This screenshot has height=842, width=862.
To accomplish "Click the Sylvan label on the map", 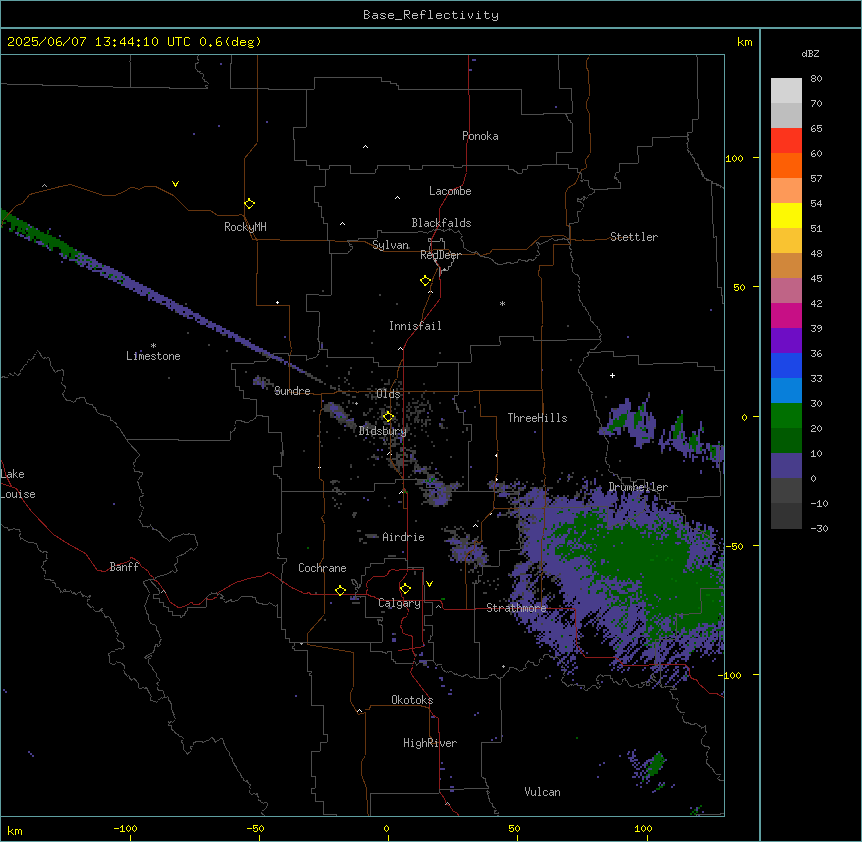I will [390, 245].
